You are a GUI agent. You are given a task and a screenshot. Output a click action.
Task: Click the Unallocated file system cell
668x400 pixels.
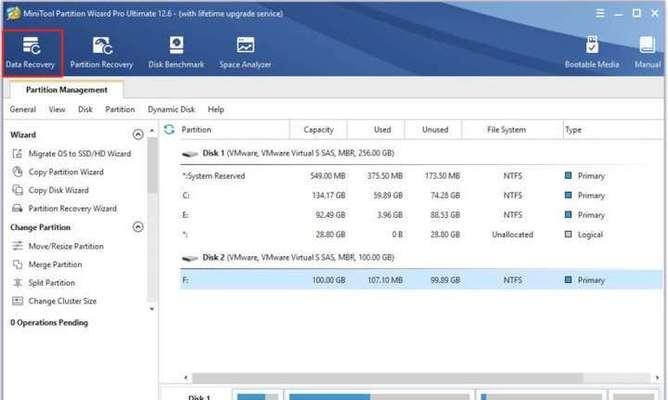pos(513,235)
